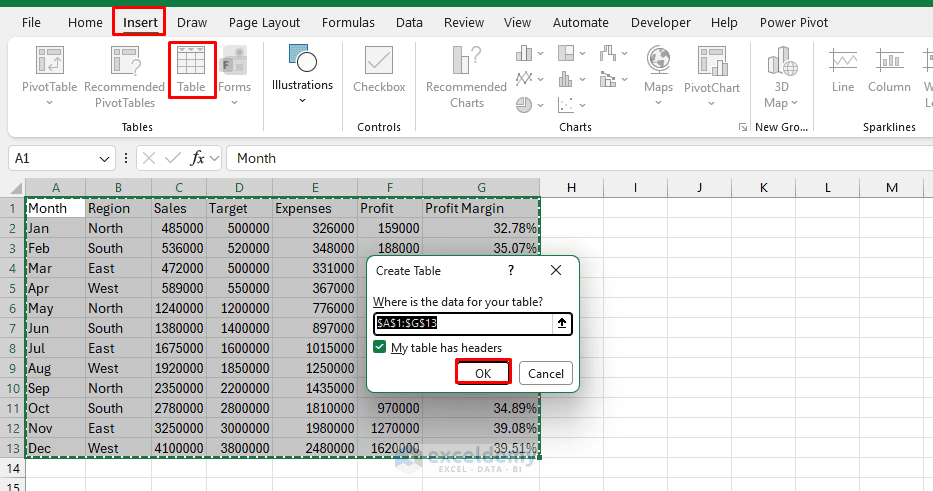Viewport: 933px width, 491px height.
Task: Open the Charts dialog launcher
Action: [743, 127]
